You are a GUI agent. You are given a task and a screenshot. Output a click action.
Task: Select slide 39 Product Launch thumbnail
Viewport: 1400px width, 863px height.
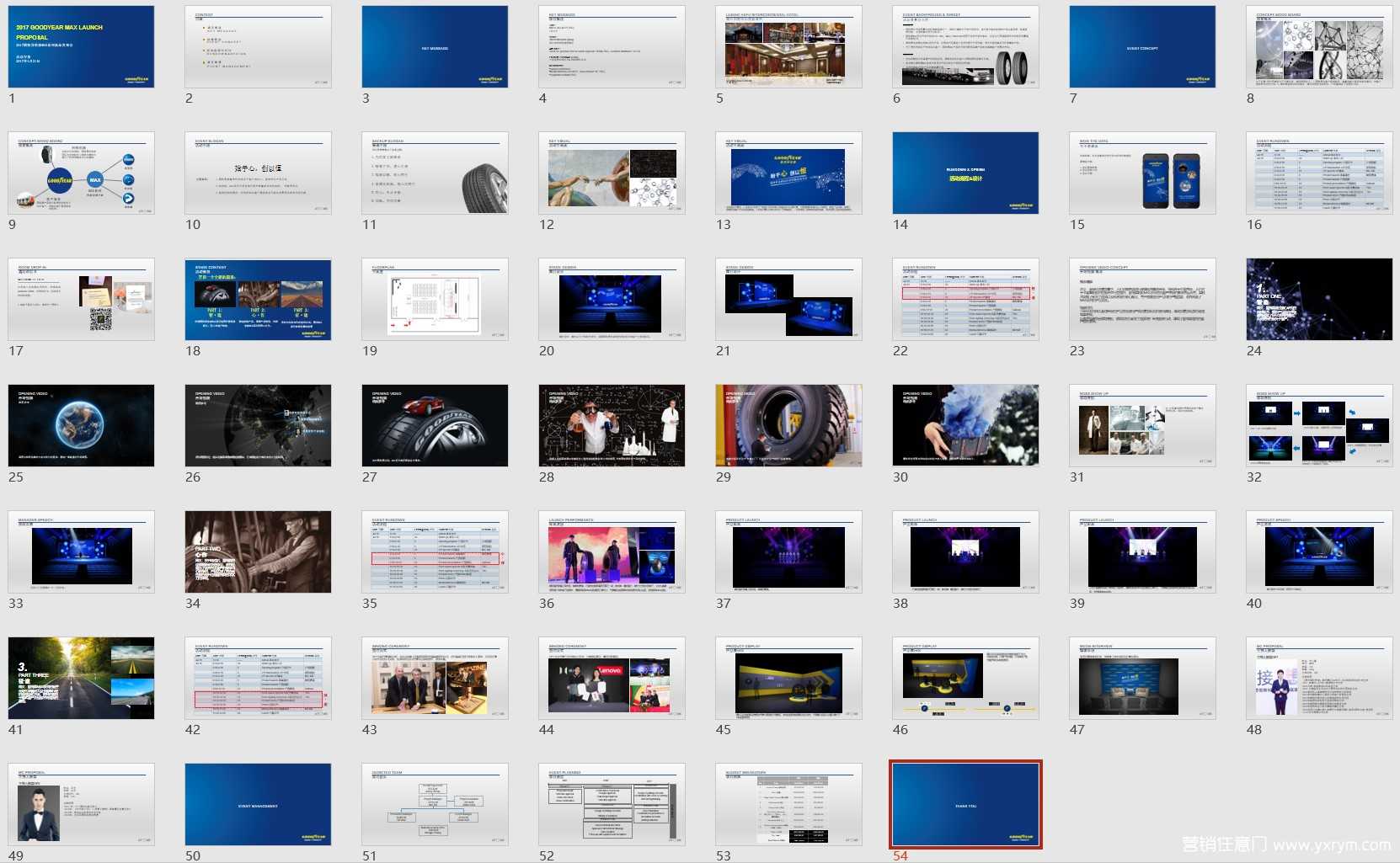click(x=1142, y=551)
